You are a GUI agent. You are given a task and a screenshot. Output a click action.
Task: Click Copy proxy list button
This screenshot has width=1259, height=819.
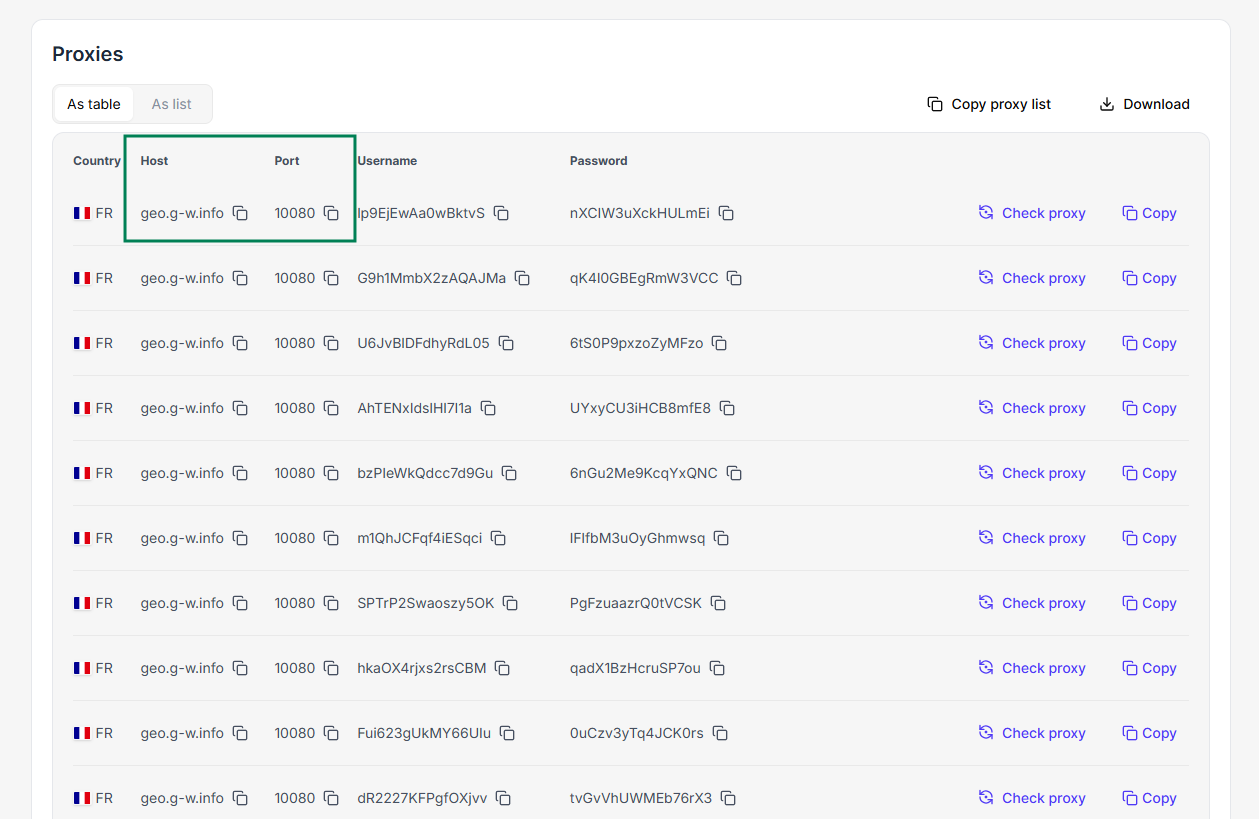(x=989, y=104)
